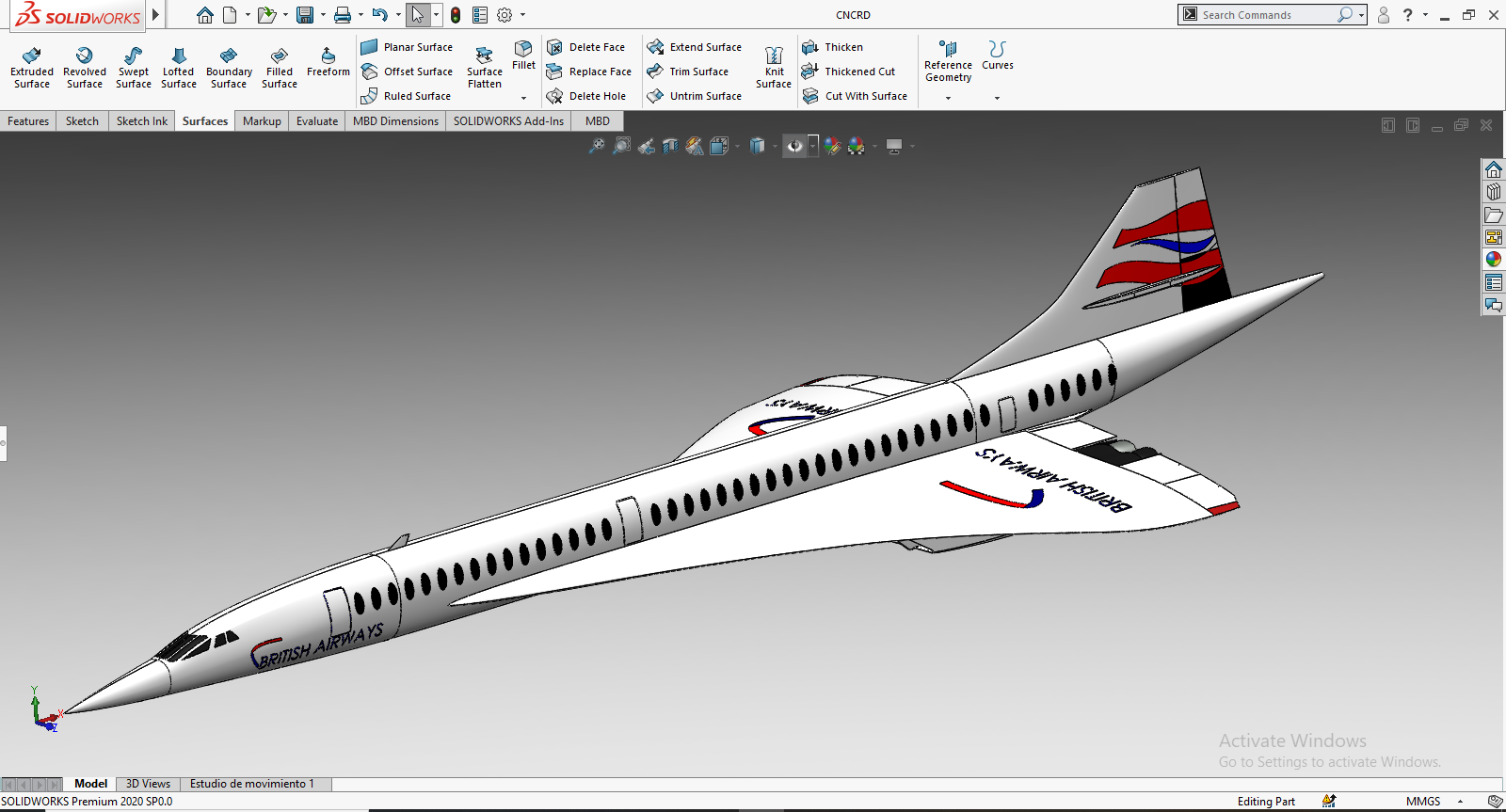Select the Fillet tool
Screen dimensions: 1506x812
524,56
